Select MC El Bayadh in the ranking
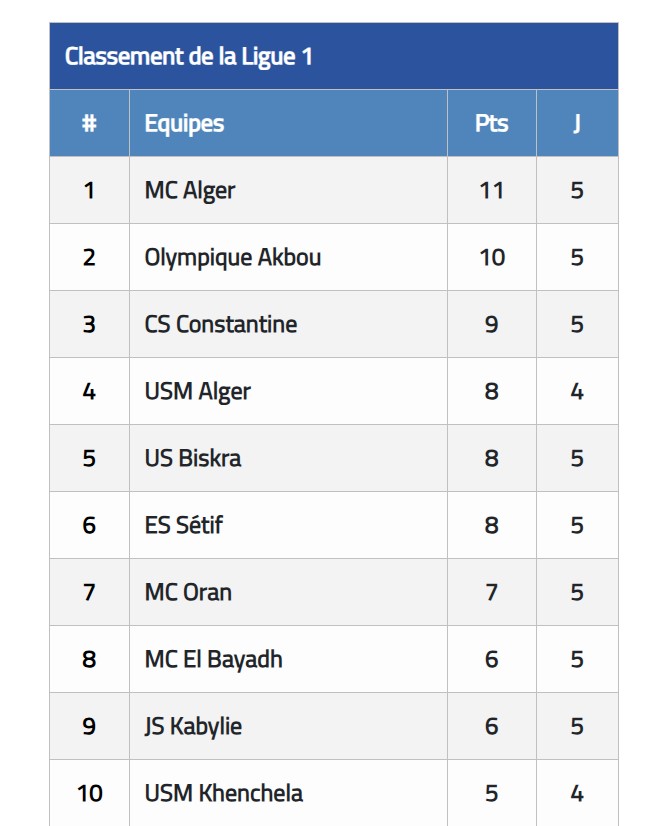Image resolution: width=667 pixels, height=826 pixels. 213,660
